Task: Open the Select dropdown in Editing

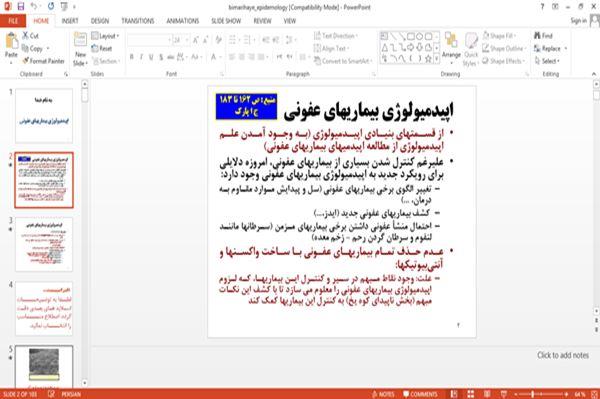Action: [x=547, y=61]
